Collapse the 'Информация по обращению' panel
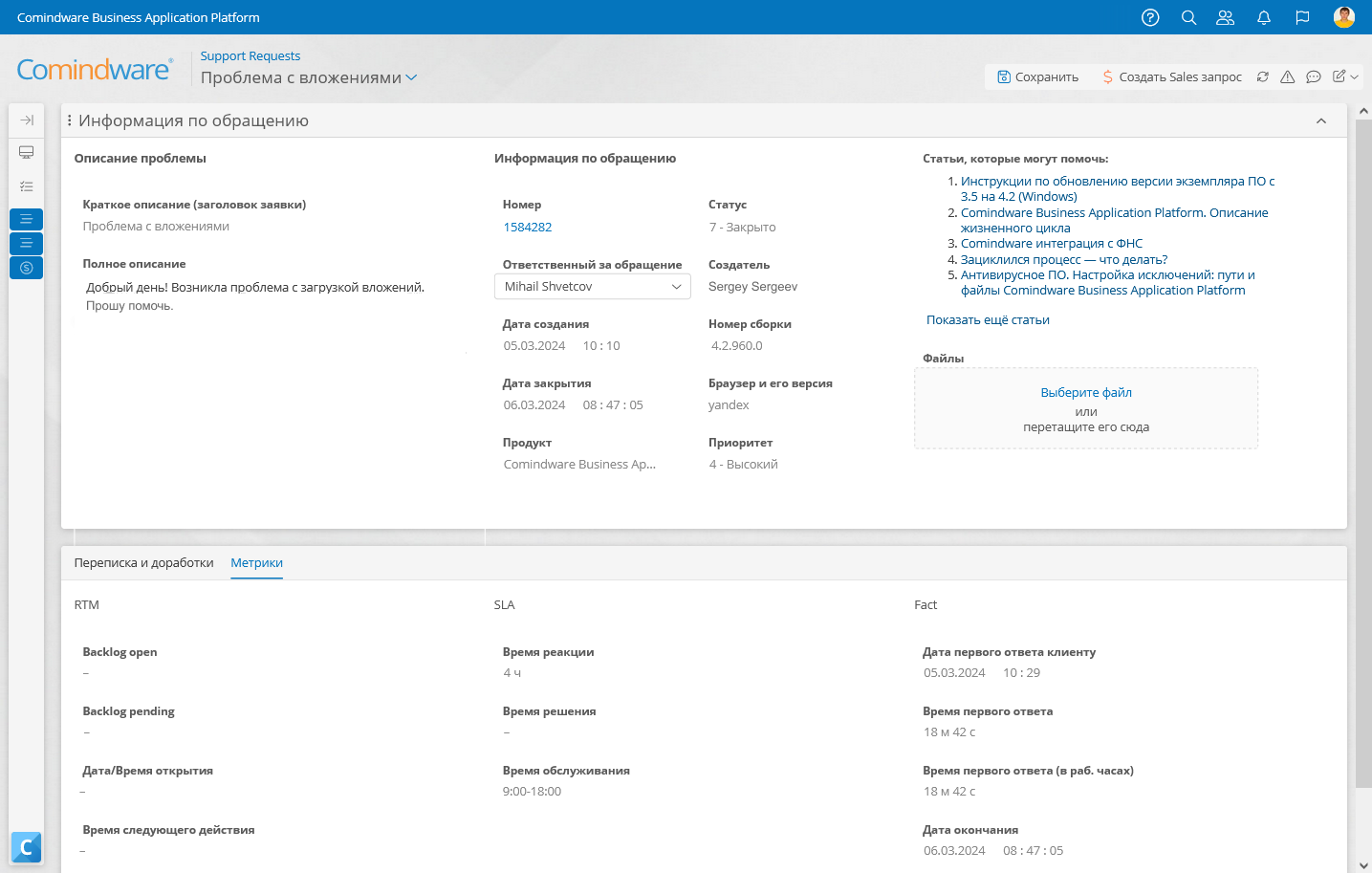 click(x=1321, y=120)
